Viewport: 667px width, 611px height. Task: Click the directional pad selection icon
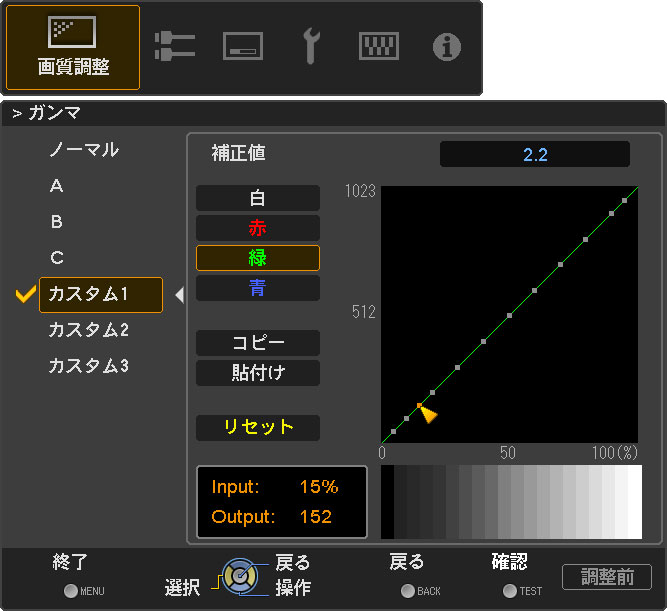pos(238,576)
